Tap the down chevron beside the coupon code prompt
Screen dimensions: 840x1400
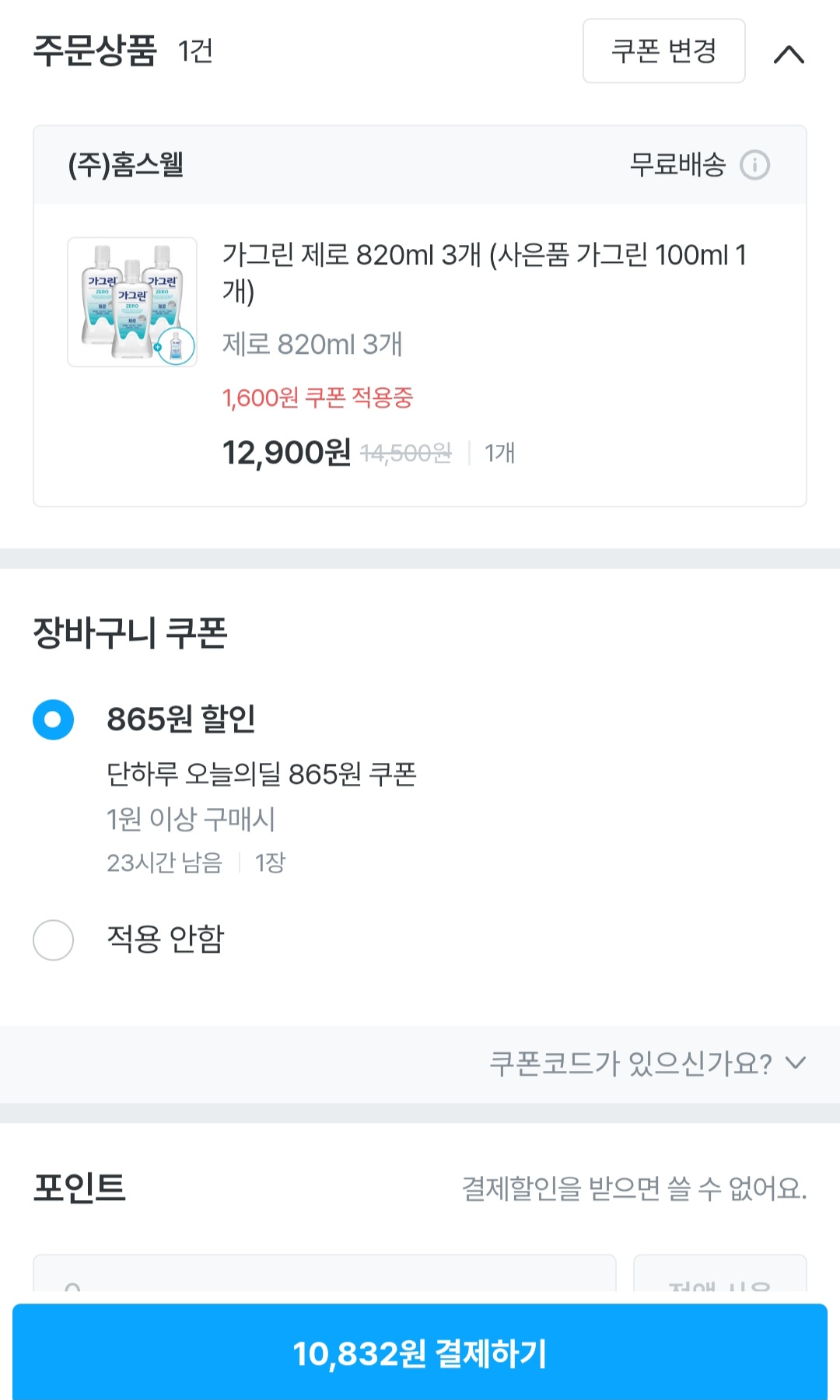tap(796, 1062)
